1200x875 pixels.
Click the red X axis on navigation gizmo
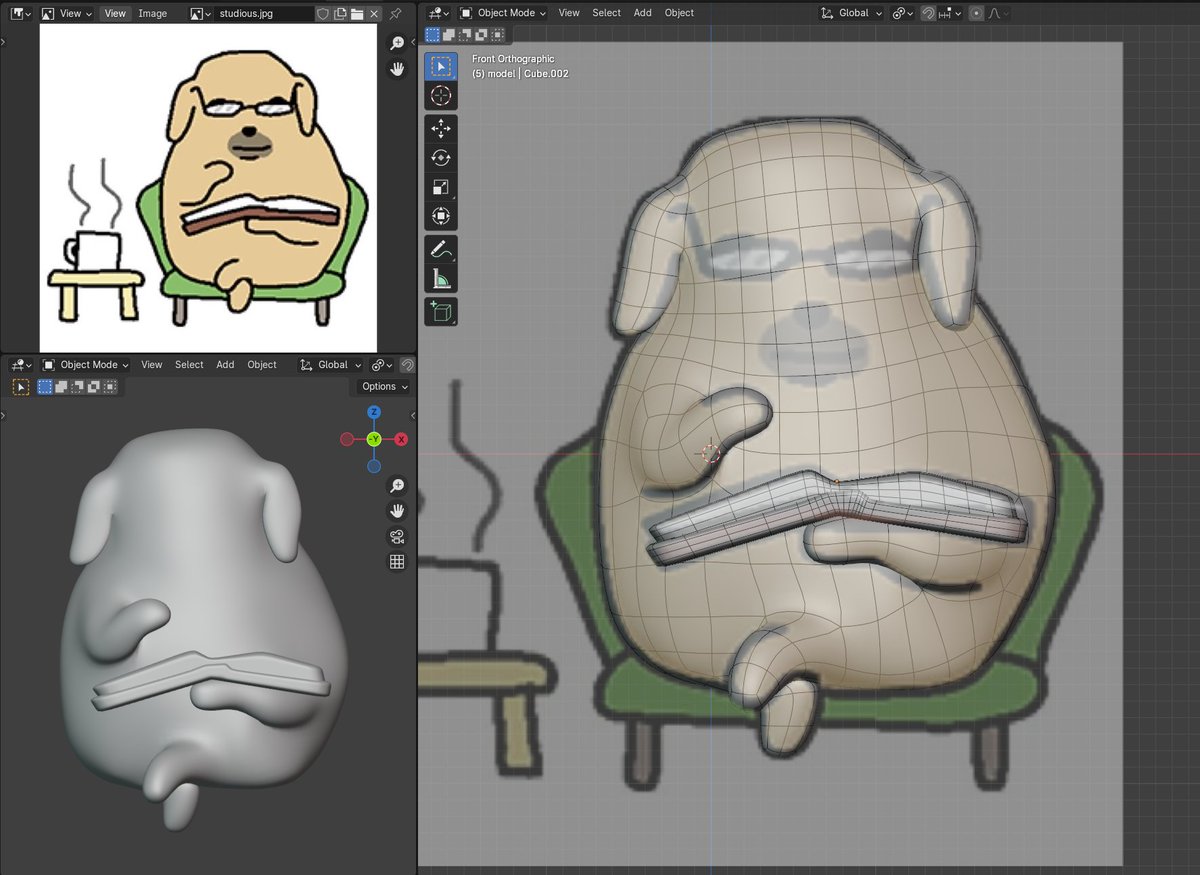401,439
